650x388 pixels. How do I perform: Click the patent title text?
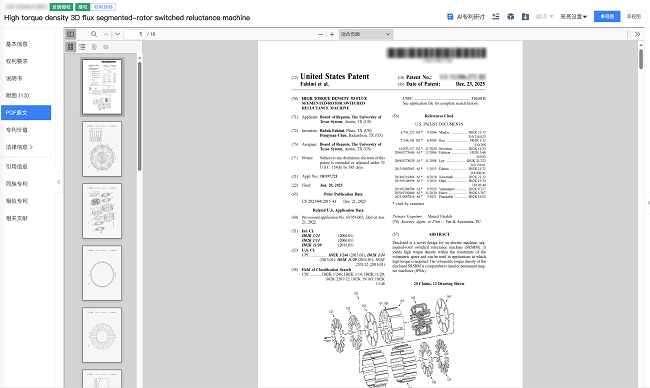(127, 18)
